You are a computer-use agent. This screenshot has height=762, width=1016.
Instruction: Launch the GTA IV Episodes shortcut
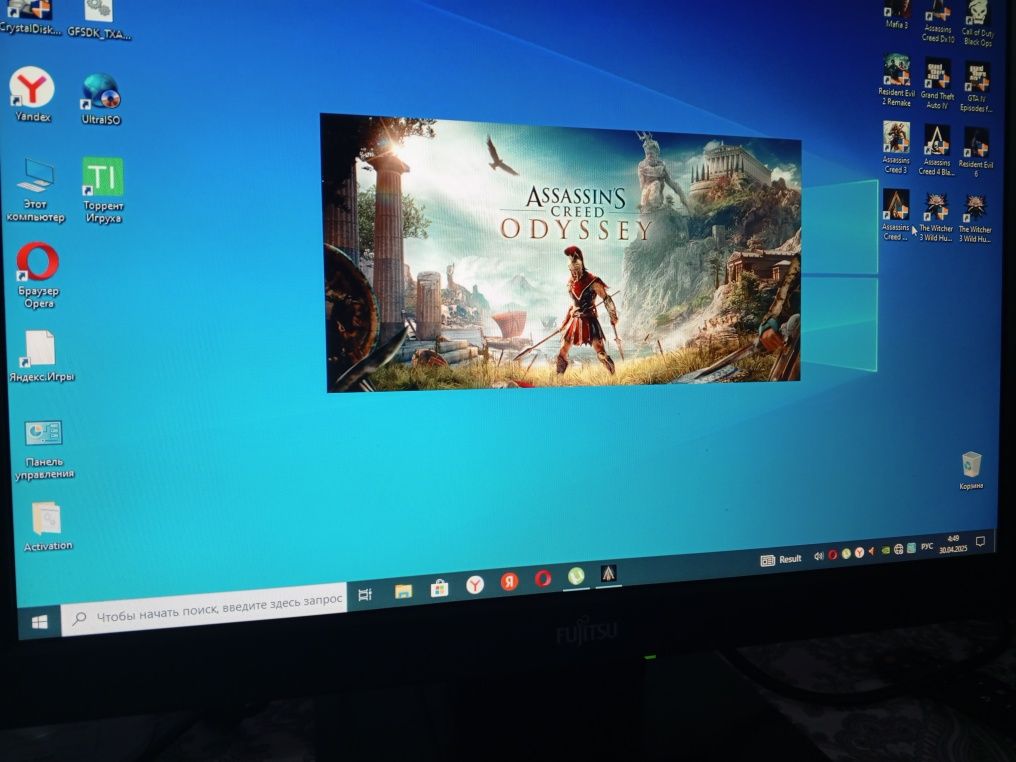pos(976,86)
